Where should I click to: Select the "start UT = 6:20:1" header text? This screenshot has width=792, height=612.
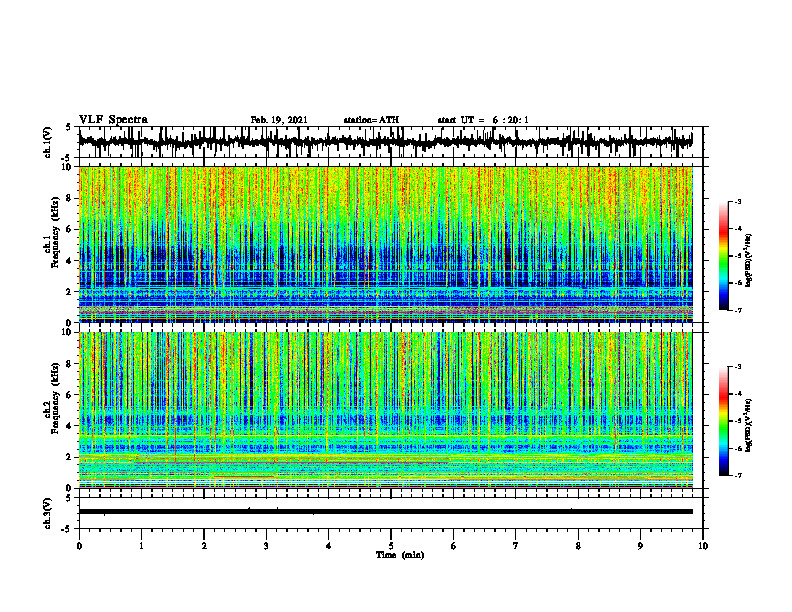483,120
